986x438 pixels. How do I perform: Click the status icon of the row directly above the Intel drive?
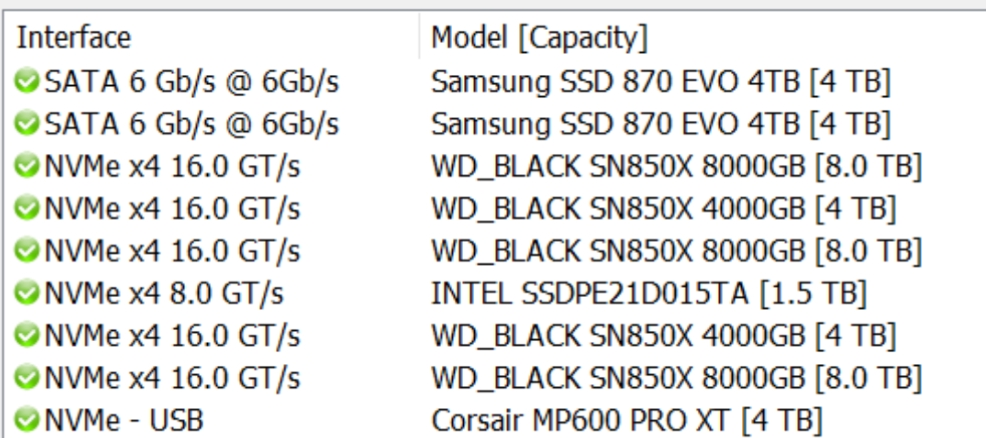[x=28, y=251]
